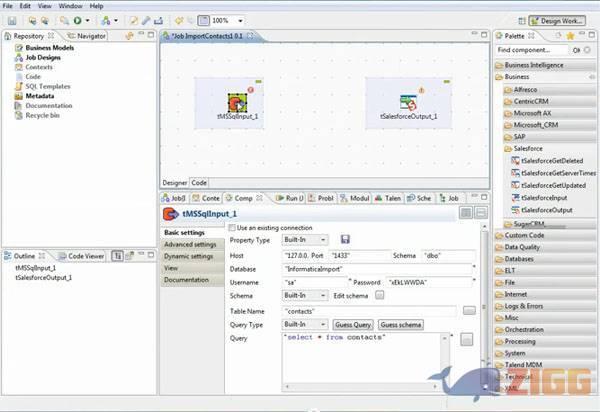Image resolution: width=600 pixels, height=412 pixels.
Task: Toggle the page grid icon beside the zoom box
Action: pyautogui.click(x=204, y=21)
